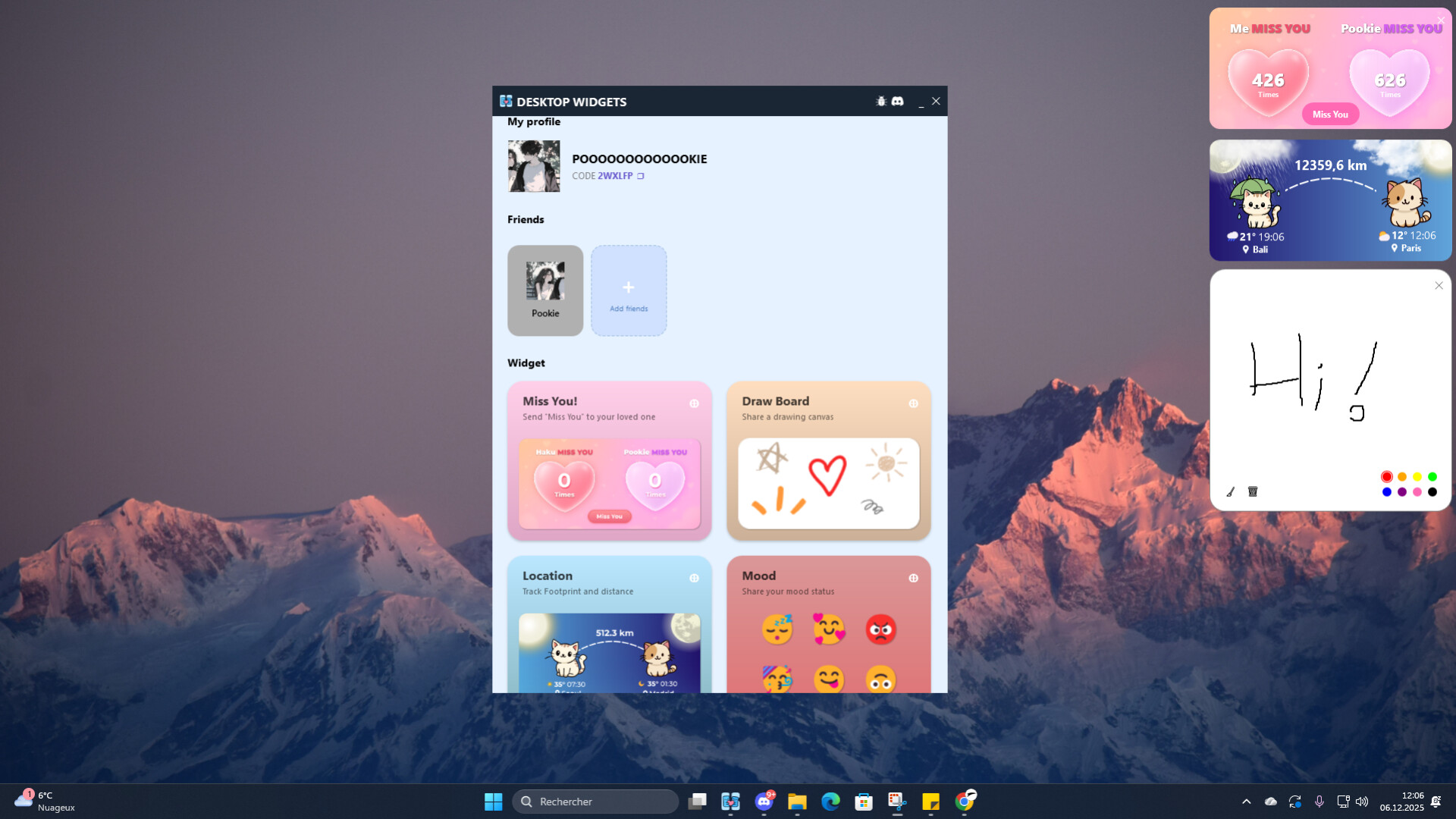Select the brush tool on the drawing board
1456x819 pixels.
point(1231,491)
